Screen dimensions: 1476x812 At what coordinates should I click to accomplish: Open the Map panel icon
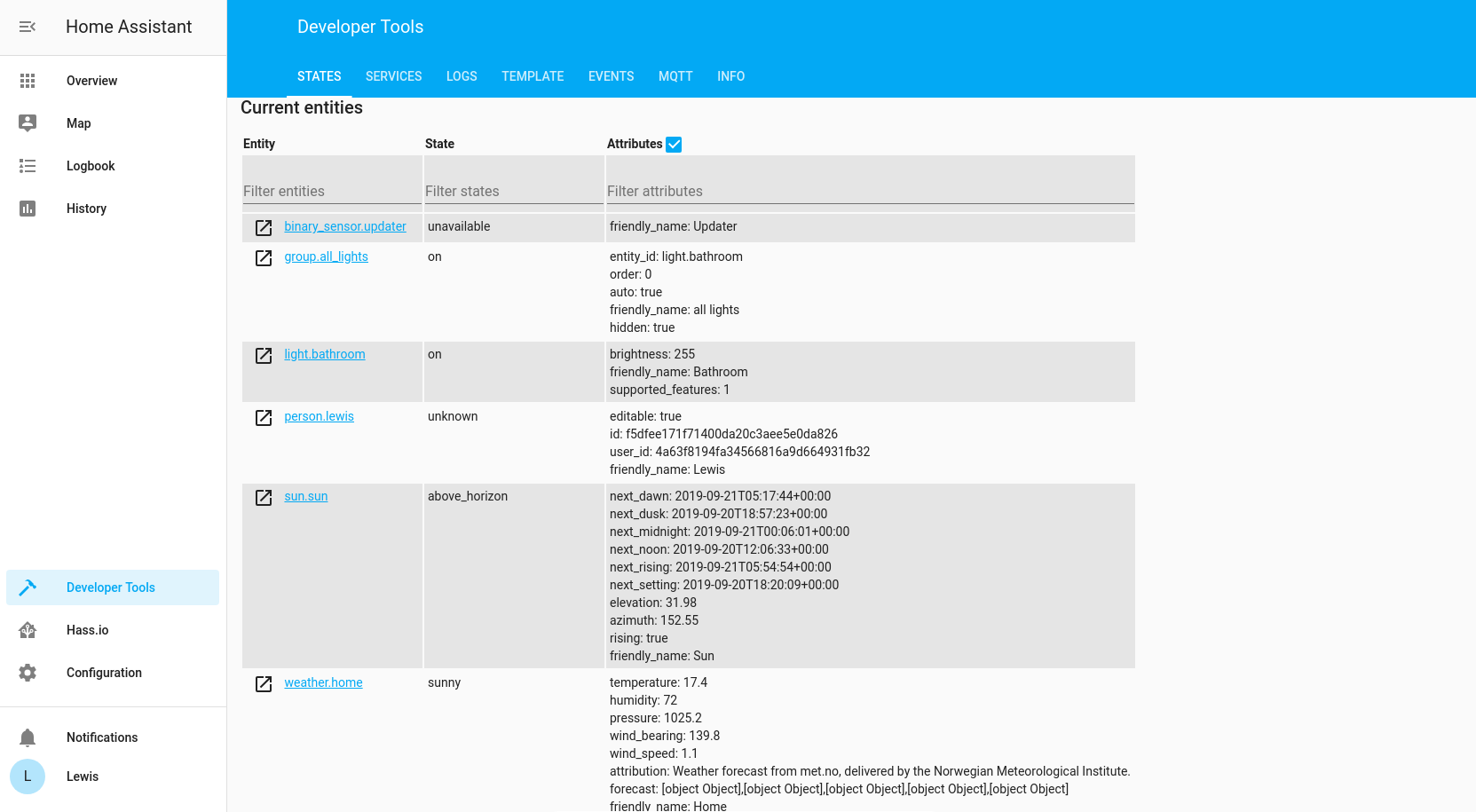click(28, 123)
